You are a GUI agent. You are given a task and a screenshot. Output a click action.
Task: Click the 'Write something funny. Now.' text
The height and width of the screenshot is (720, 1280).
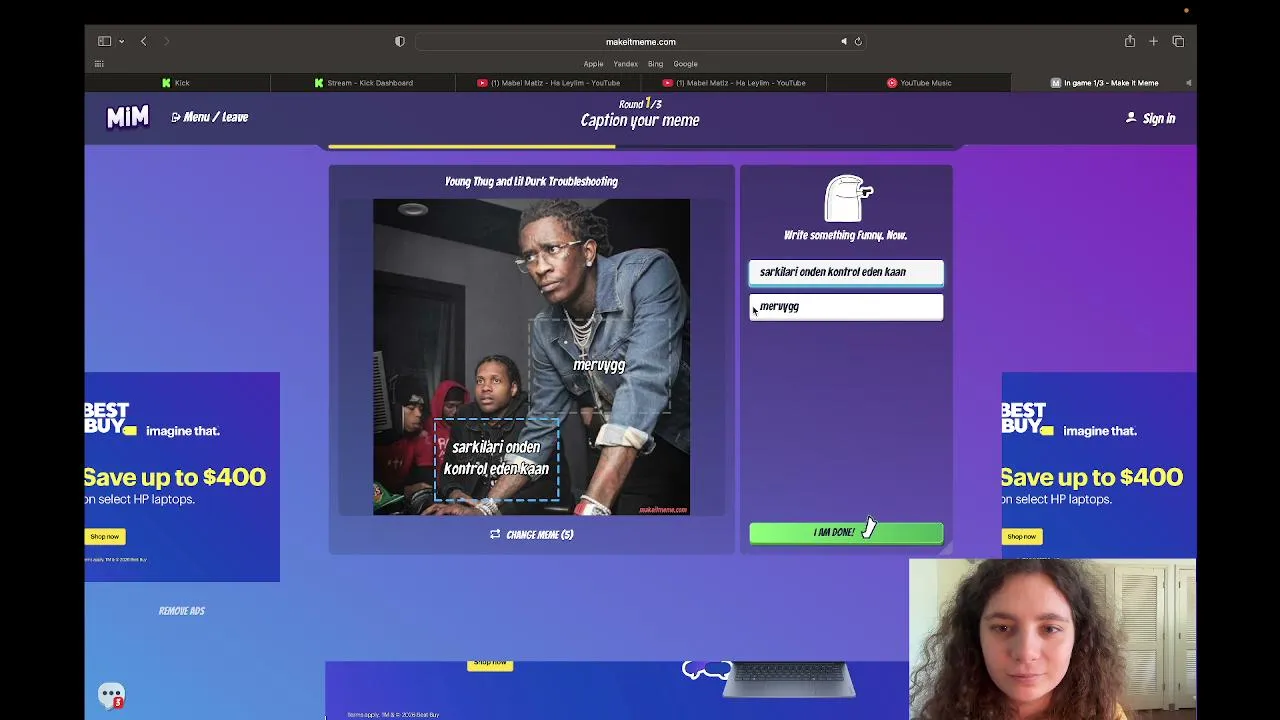click(845, 236)
